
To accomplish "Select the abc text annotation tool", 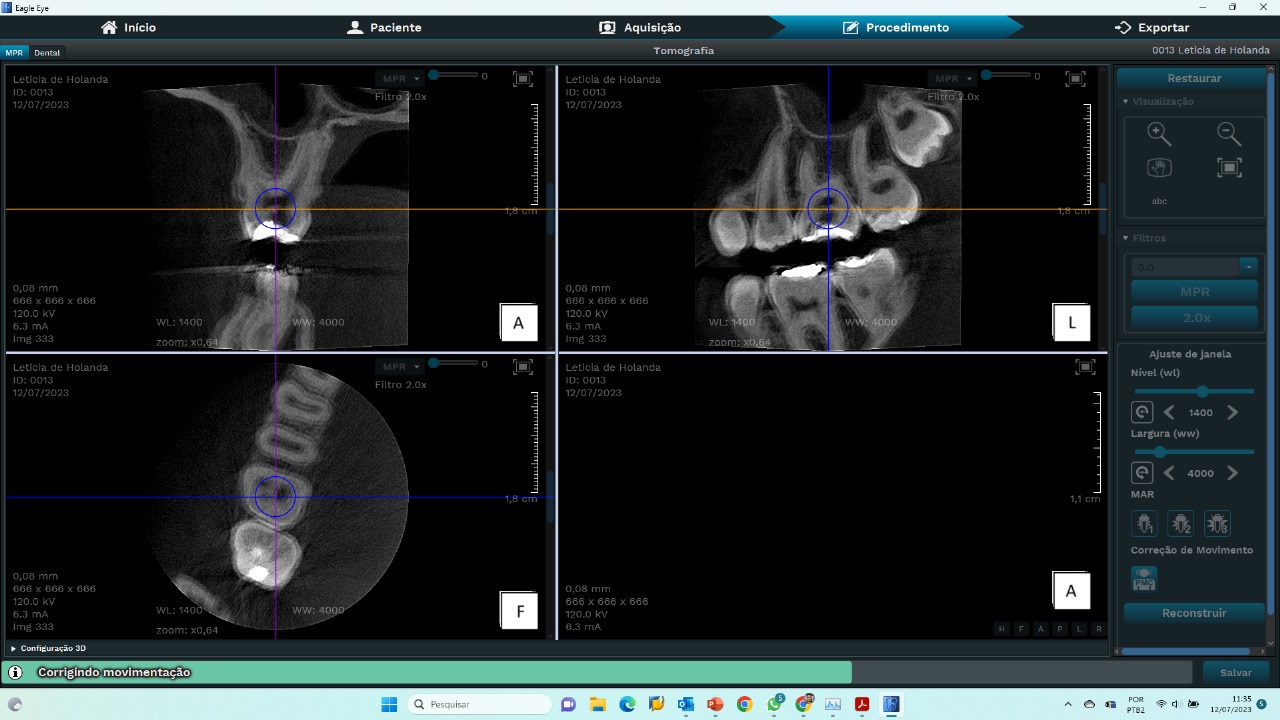I will coord(1159,201).
